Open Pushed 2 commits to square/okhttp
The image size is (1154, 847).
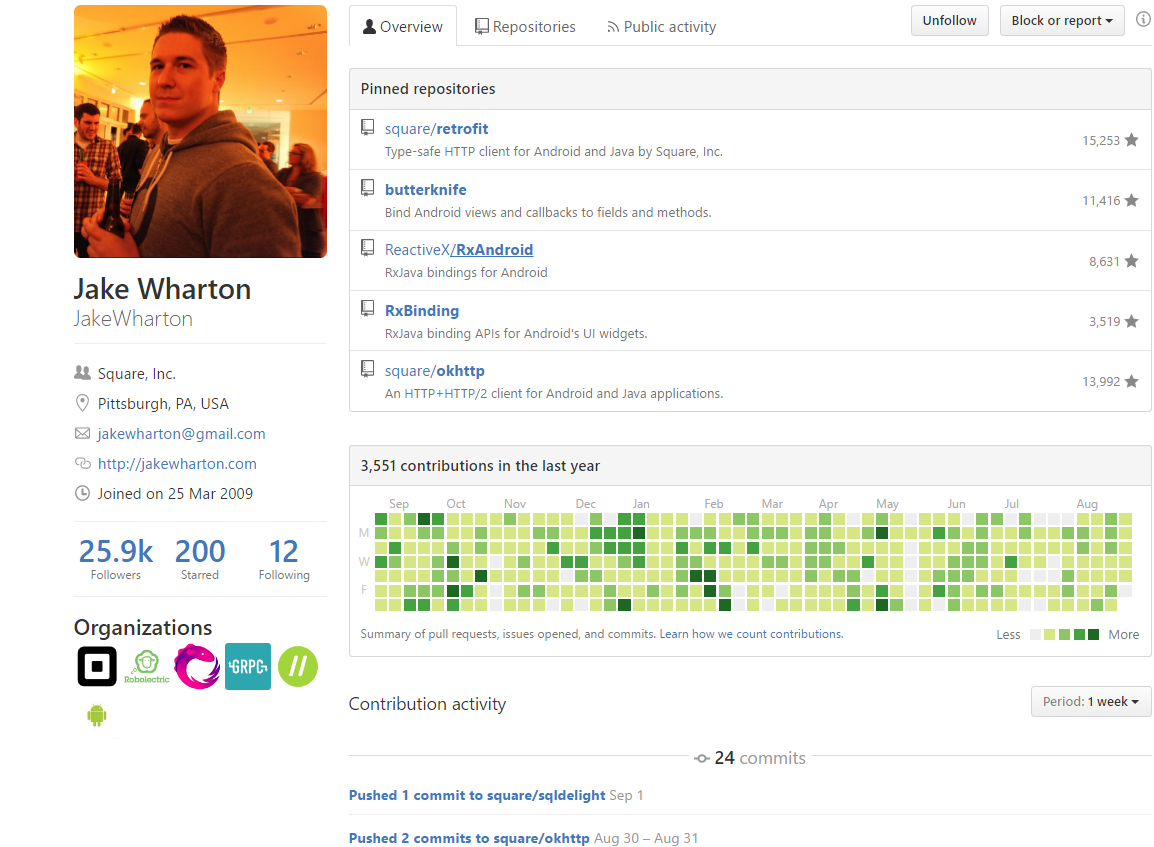(x=469, y=837)
